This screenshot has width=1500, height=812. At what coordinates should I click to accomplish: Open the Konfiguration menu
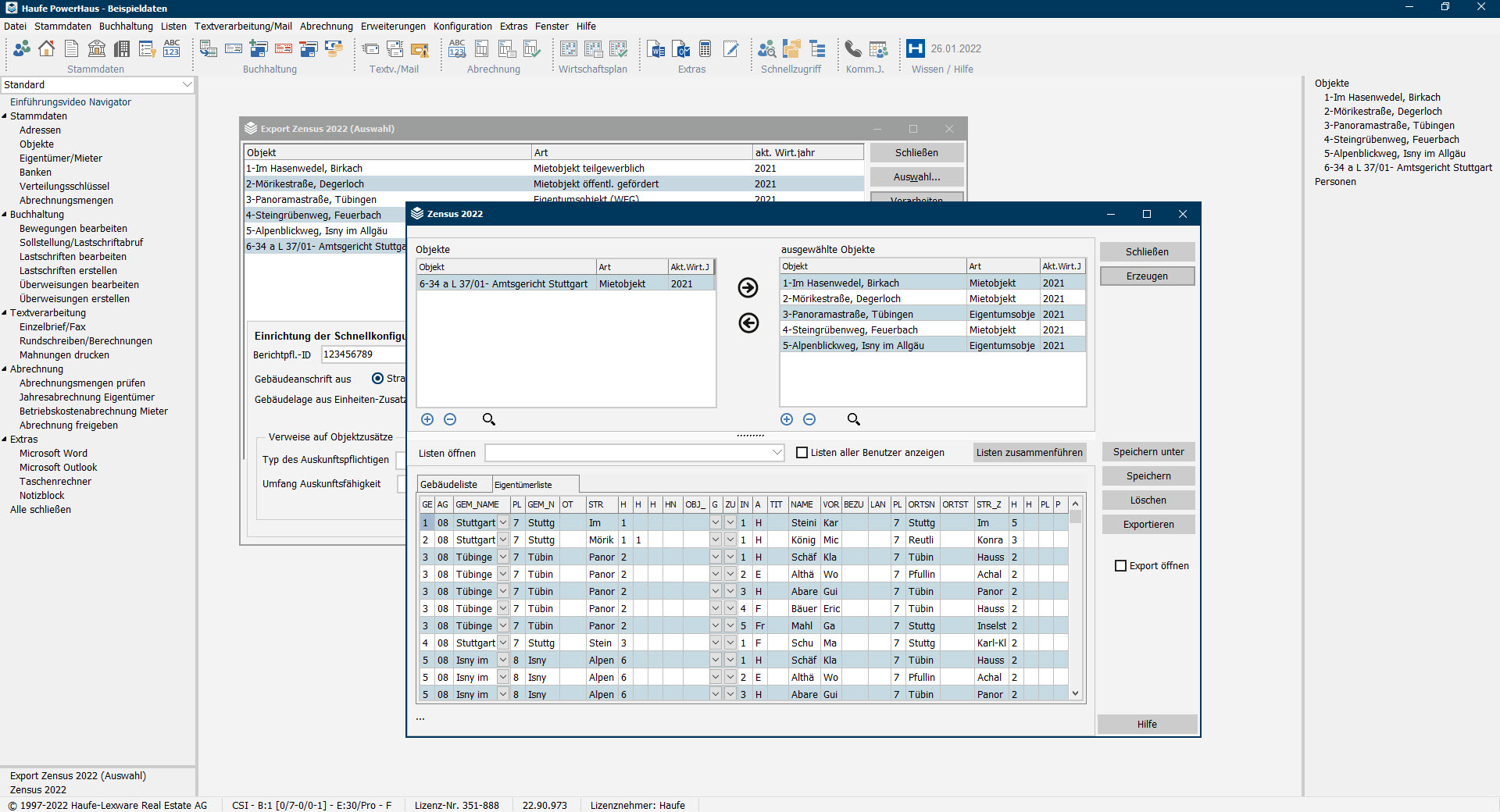(x=462, y=26)
